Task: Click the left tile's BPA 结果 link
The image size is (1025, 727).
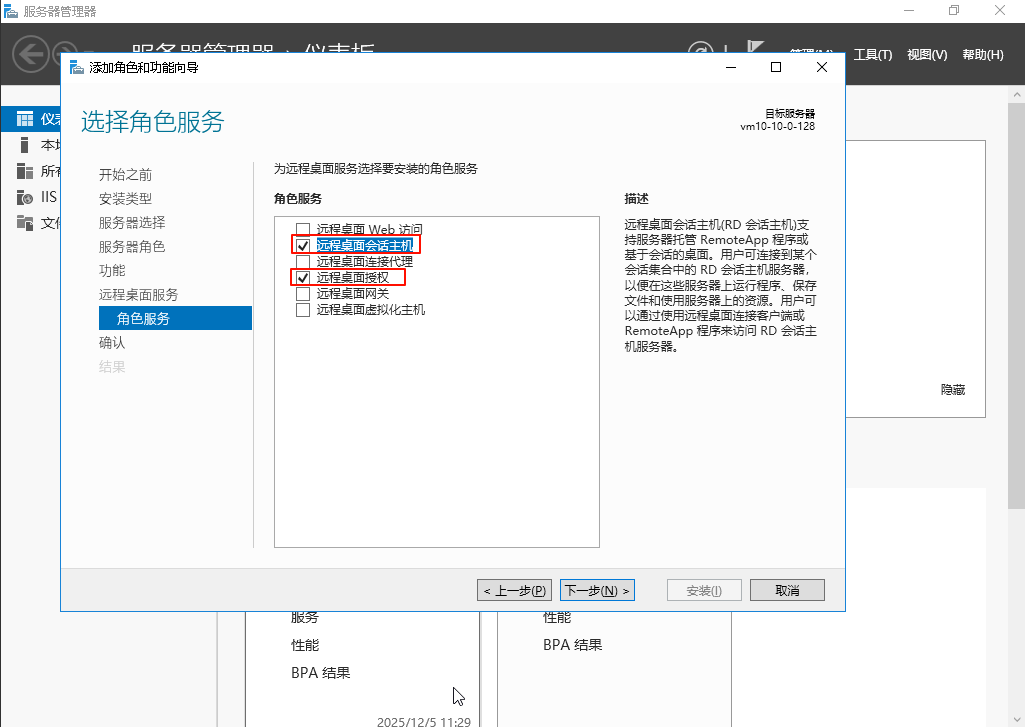Action: coord(320,673)
